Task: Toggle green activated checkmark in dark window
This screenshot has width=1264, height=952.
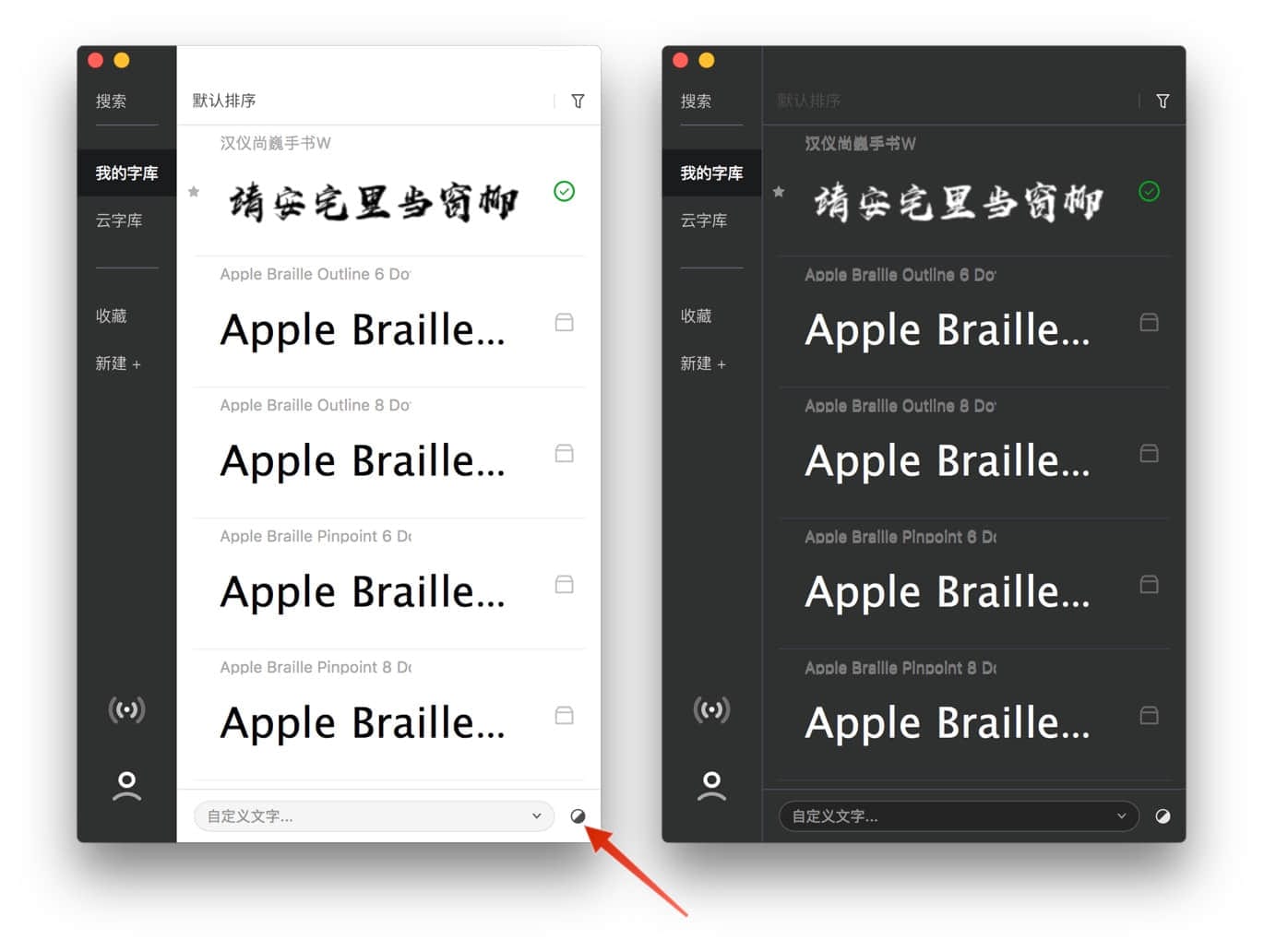Action: (x=1149, y=191)
